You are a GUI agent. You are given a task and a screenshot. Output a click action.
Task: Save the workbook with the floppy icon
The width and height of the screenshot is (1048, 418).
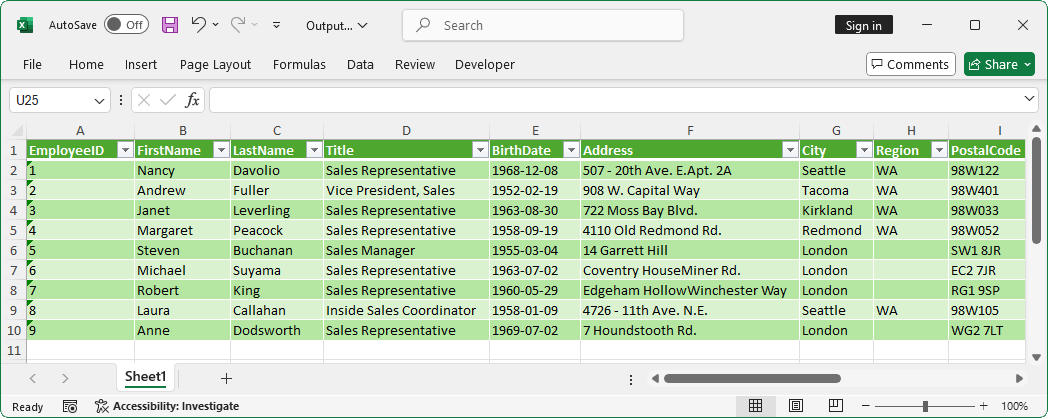[x=170, y=25]
